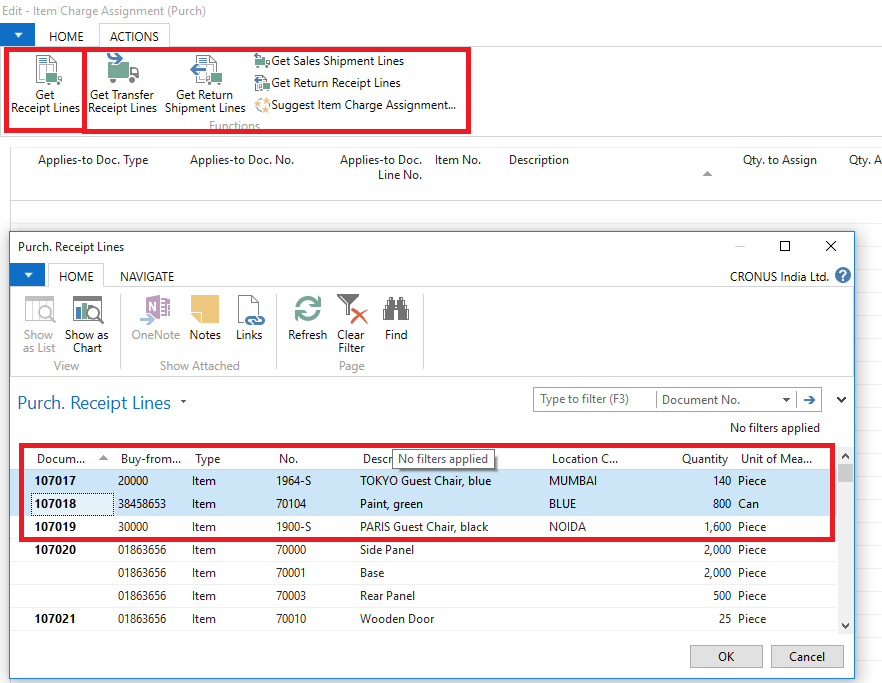This screenshot has width=882, height=683.
Task: Click the blue arrow to apply filter
Action: (x=809, y=399)
